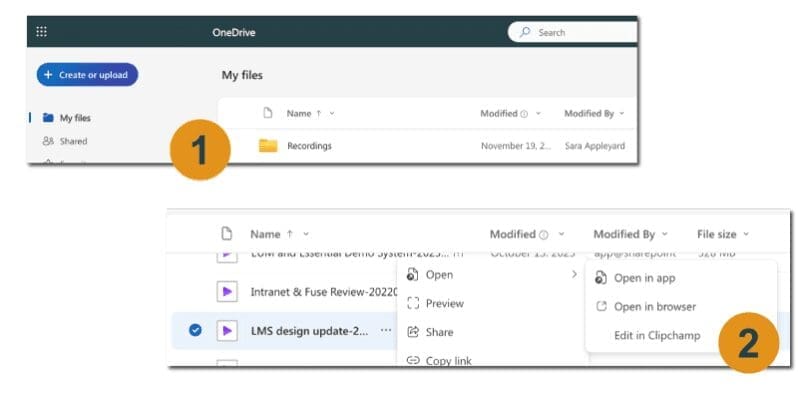This screenshot has height=400, width=798.
Task: Open the three-dot menu for LMS design update
Action: (x=386, y=330)
